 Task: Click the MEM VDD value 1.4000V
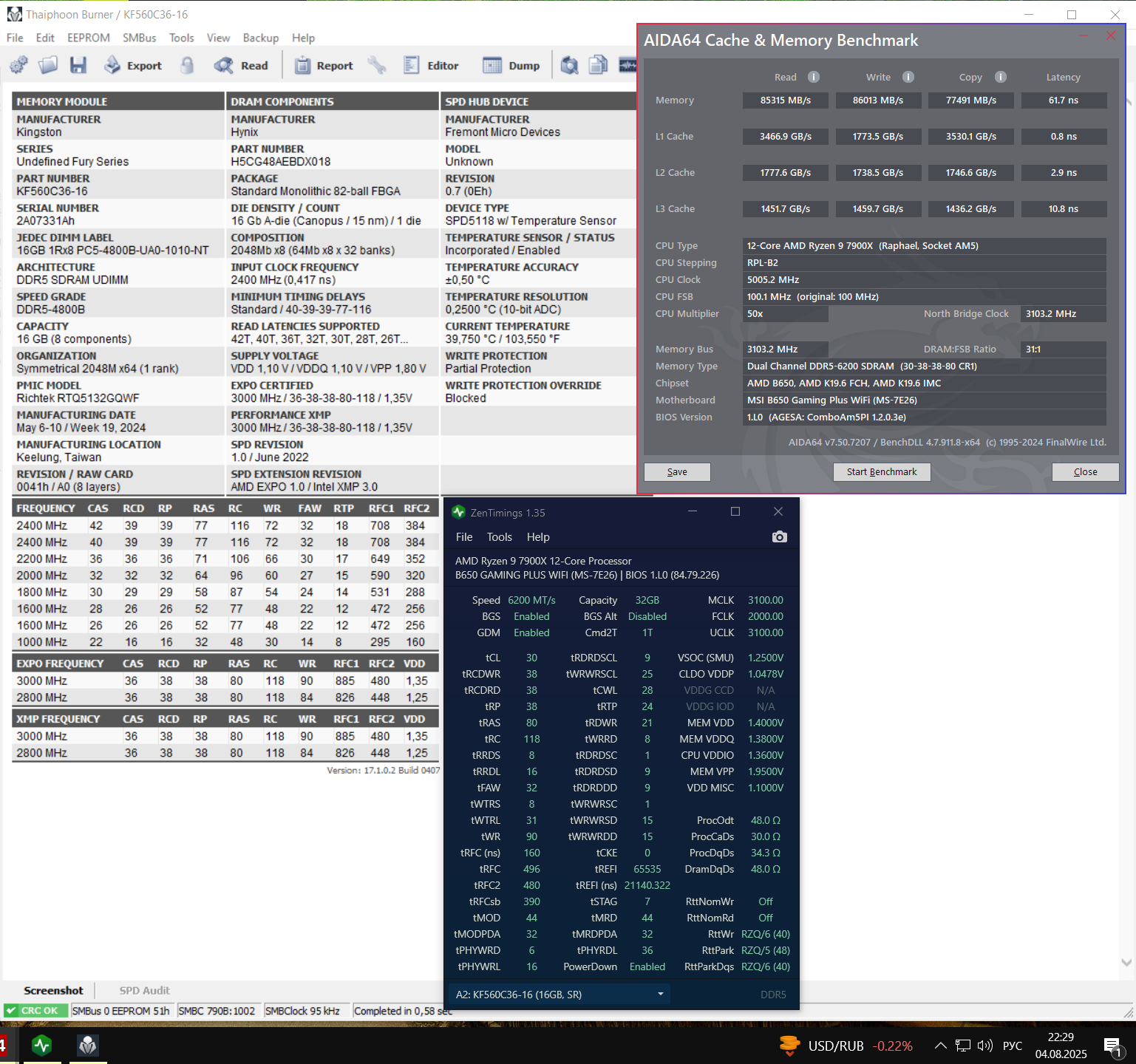click(x=766, y=723)
